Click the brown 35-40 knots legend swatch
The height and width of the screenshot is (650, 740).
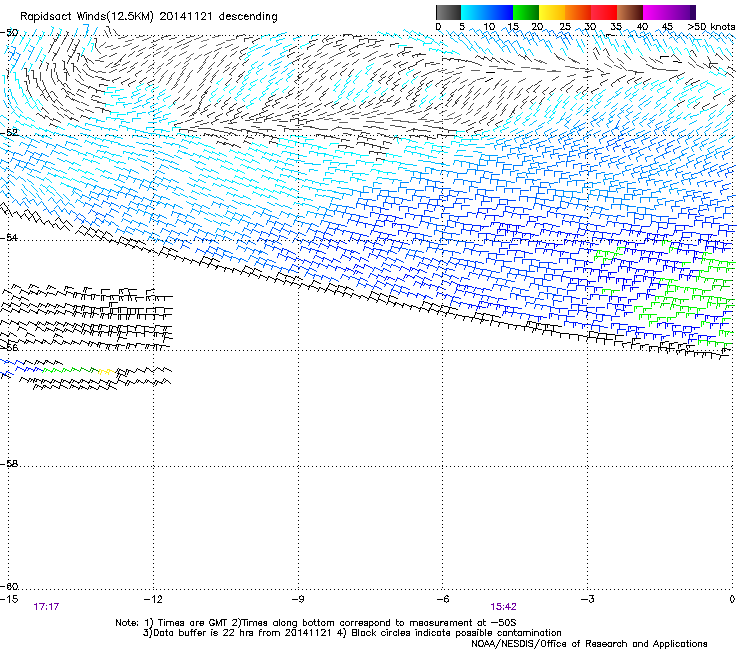pos(630,12)
